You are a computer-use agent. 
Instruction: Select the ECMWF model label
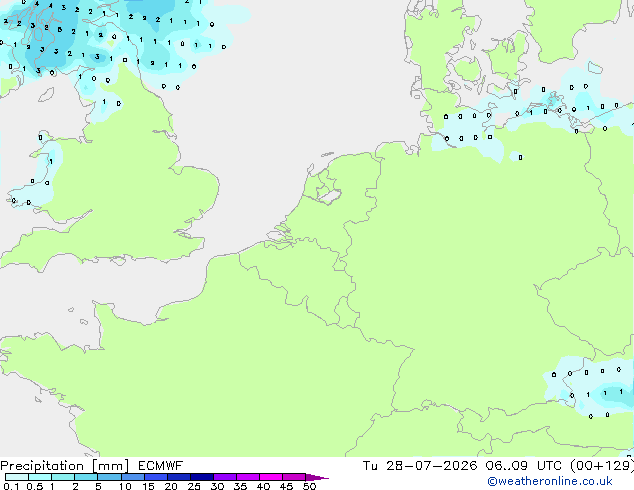(x=160, y=466)
